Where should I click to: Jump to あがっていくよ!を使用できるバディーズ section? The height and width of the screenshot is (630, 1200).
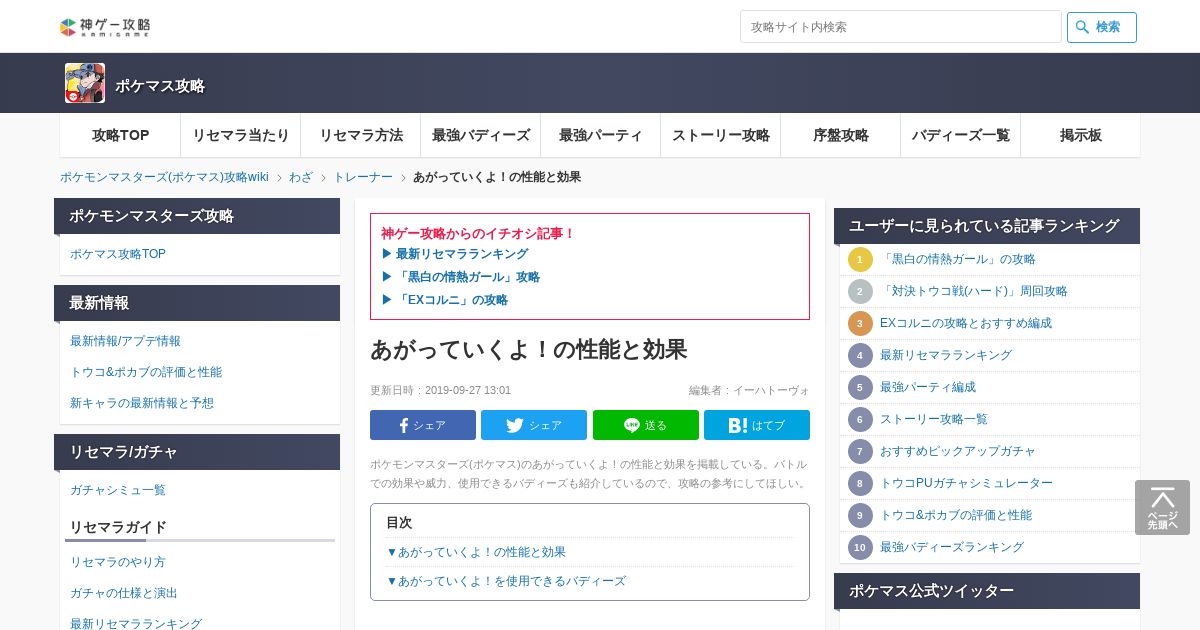coord(506,581)
